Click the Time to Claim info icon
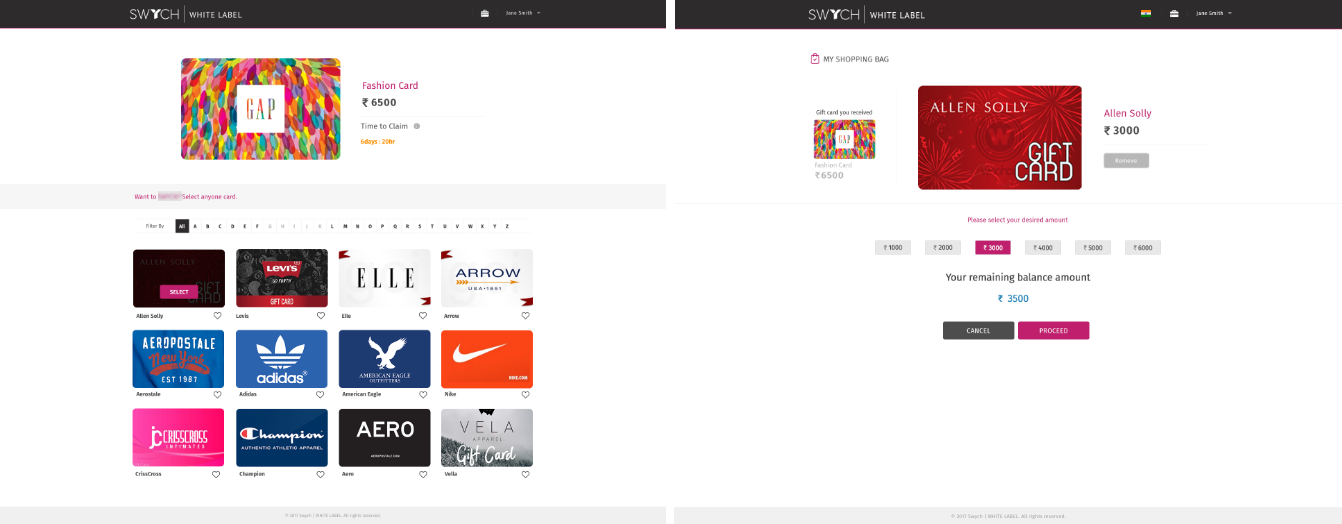 point(417,126)
